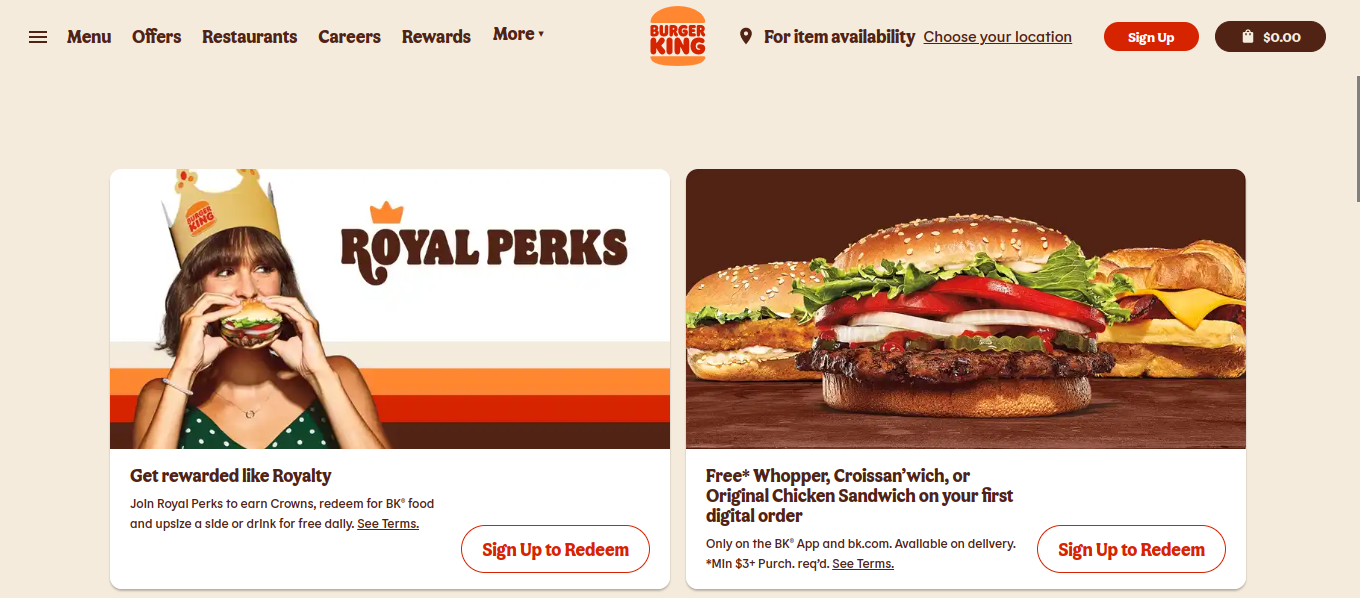
Task: Click Choose your location link
Action: click(x=997, y=37)
